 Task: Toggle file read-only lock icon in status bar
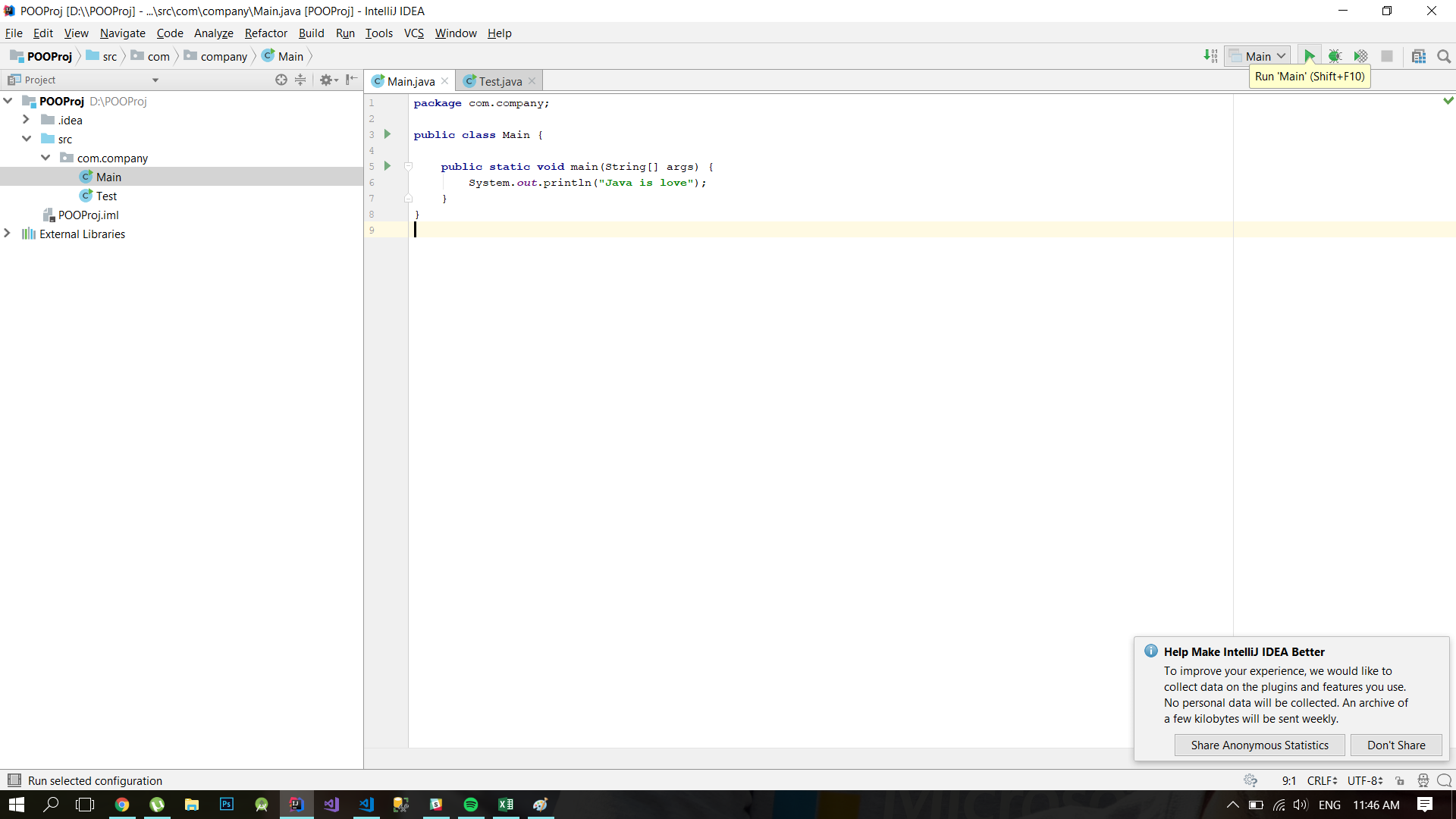coord(1400,780)
